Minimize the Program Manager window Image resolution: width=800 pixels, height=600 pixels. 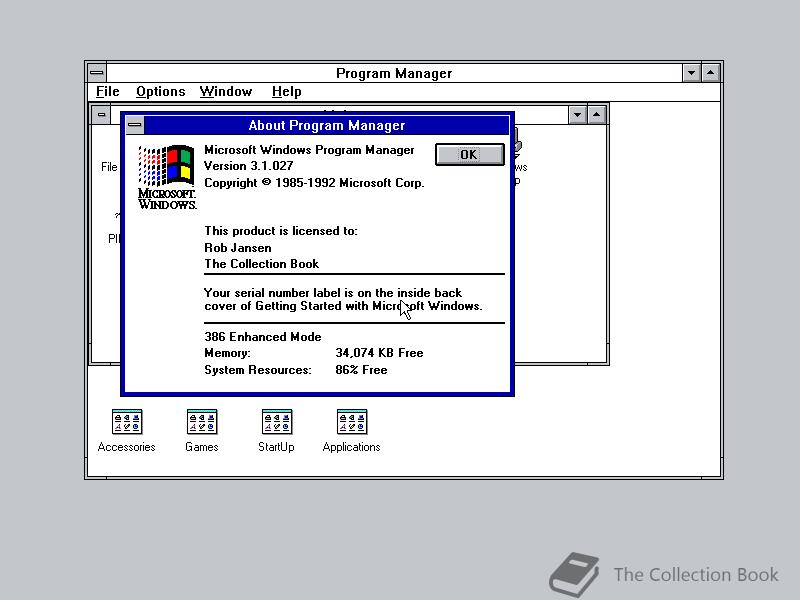[691, 73]
